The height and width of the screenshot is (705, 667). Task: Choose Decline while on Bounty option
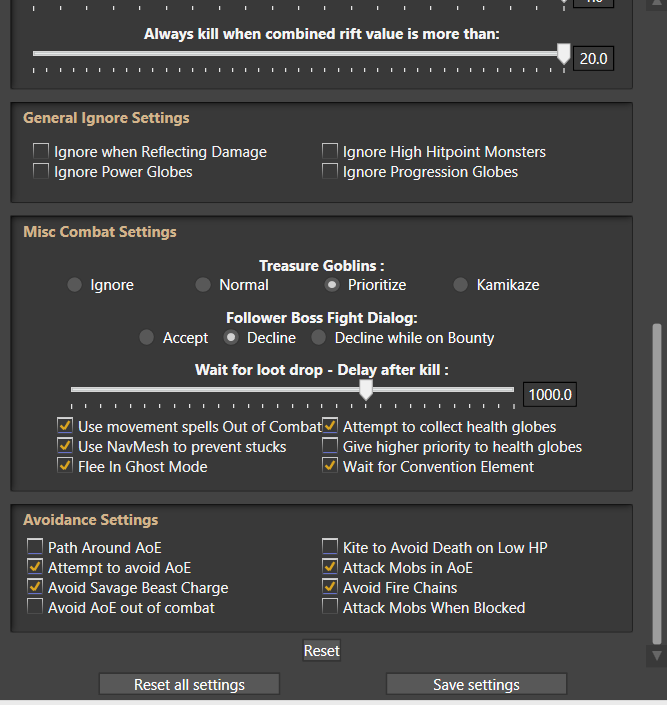(x=318, y=338)
